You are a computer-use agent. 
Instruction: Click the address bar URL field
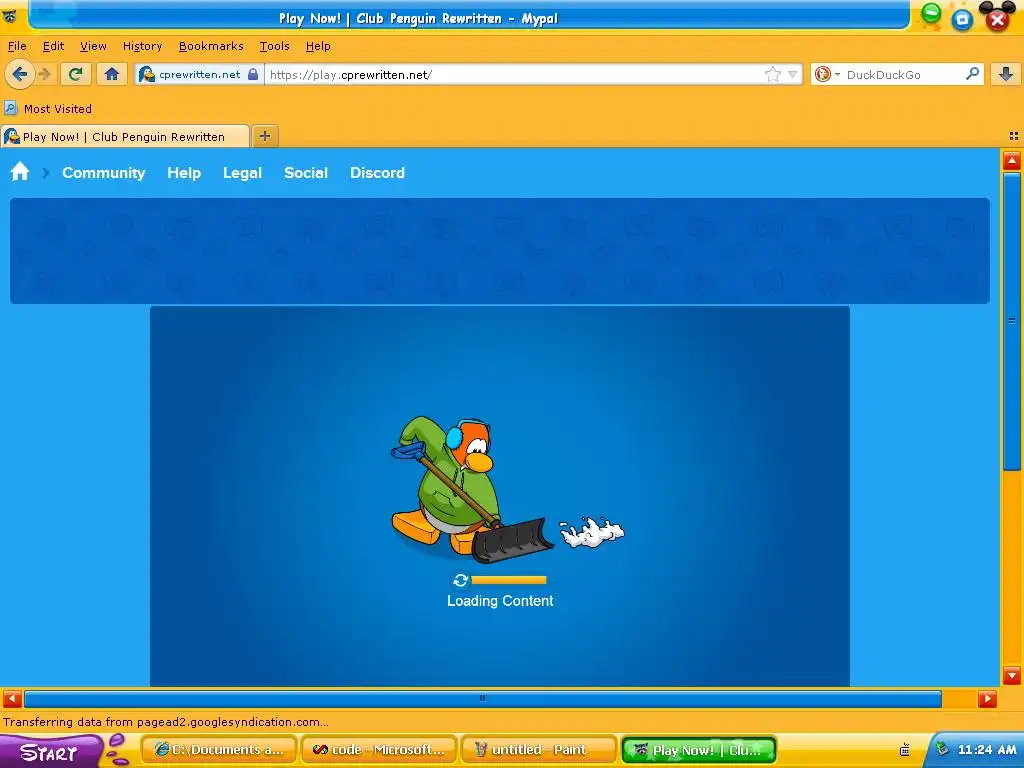point(513,74)
